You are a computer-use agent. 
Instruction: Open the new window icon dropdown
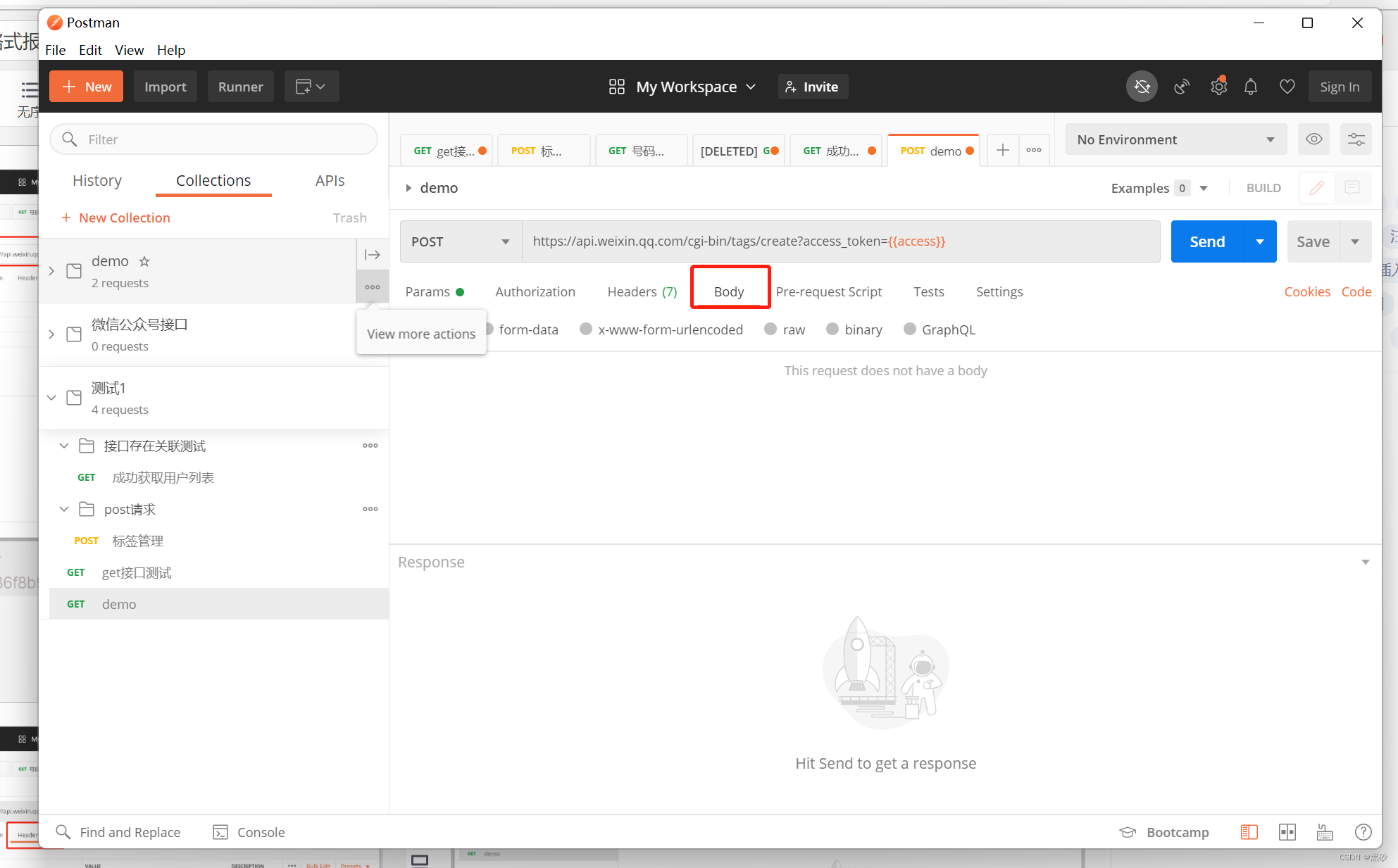[x=311, y=87]
